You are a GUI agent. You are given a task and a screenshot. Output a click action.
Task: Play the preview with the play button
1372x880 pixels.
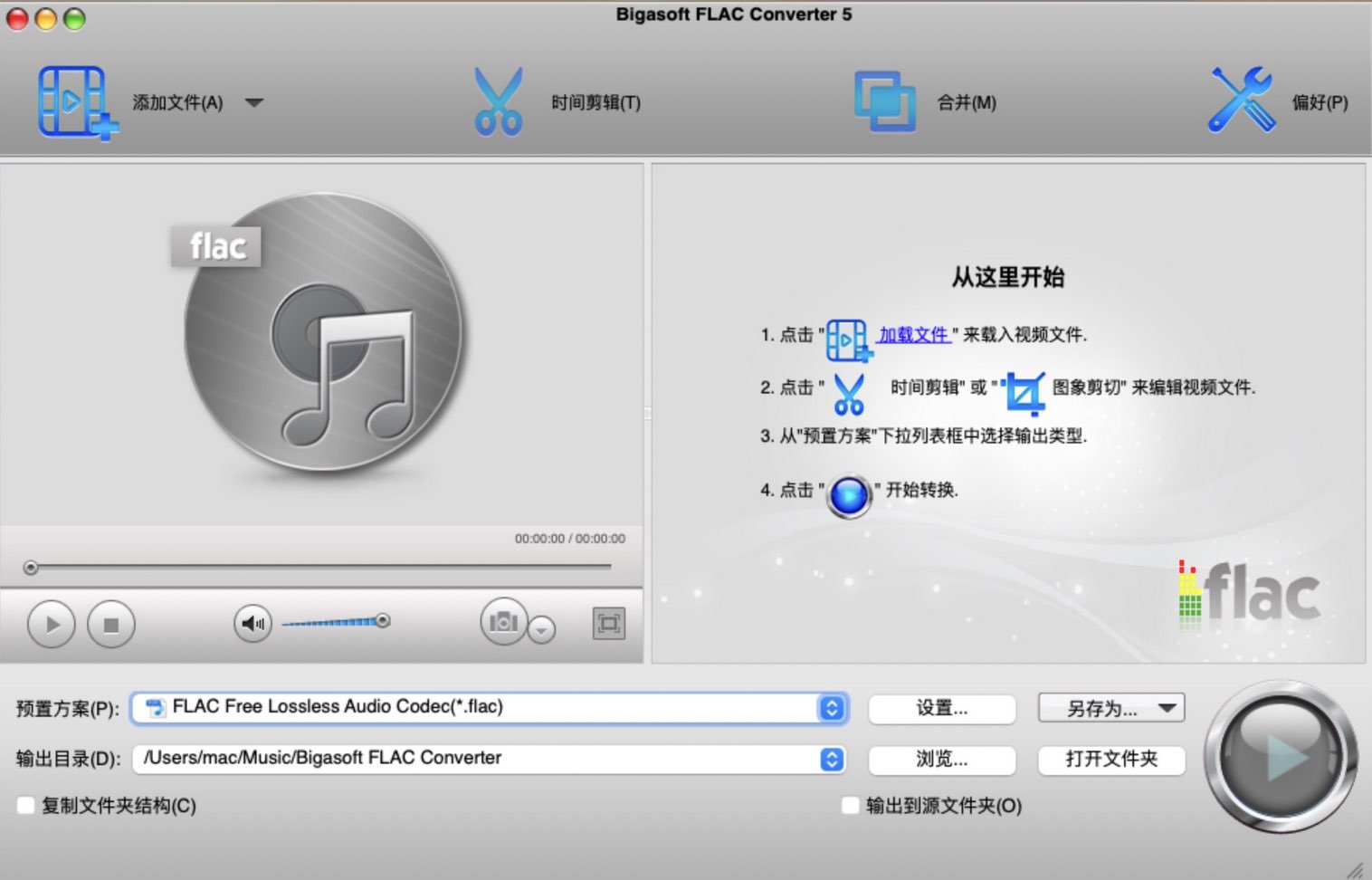click(x=52, y=624)
